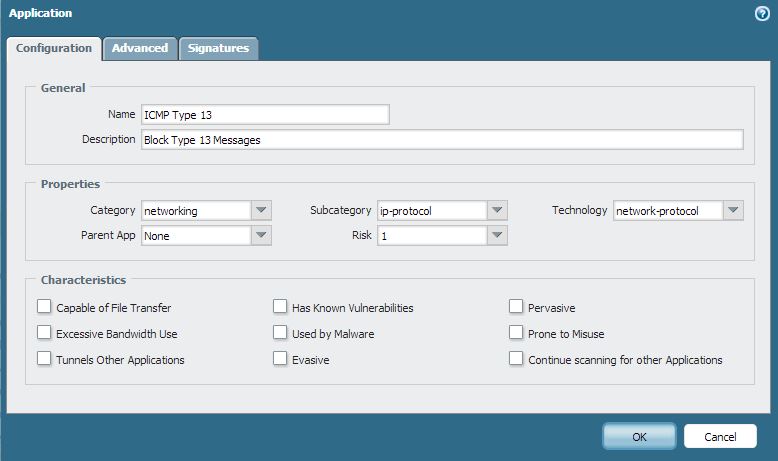
Task: Toggle Tunnels Other Applications checkbox
Action: point(44,358)
